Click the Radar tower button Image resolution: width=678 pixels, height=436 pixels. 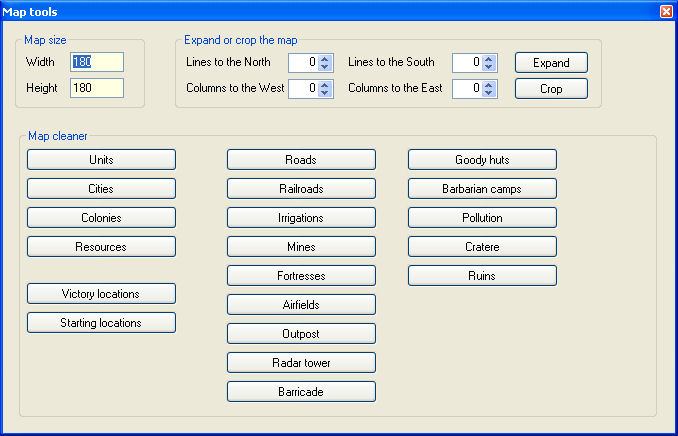tap(301, 362)
